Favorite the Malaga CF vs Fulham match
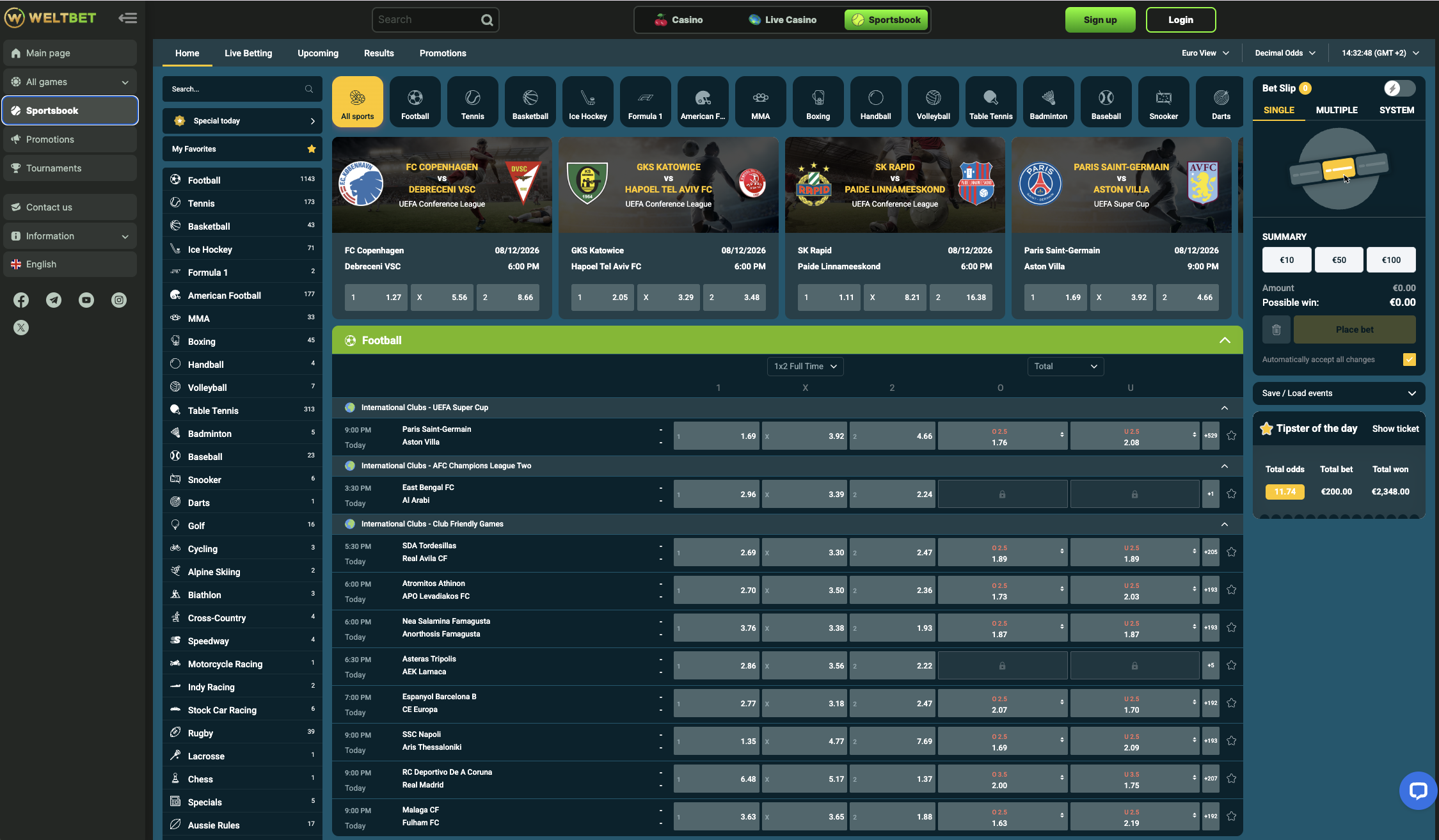1439x840 pixels. tap(1231, 816)
